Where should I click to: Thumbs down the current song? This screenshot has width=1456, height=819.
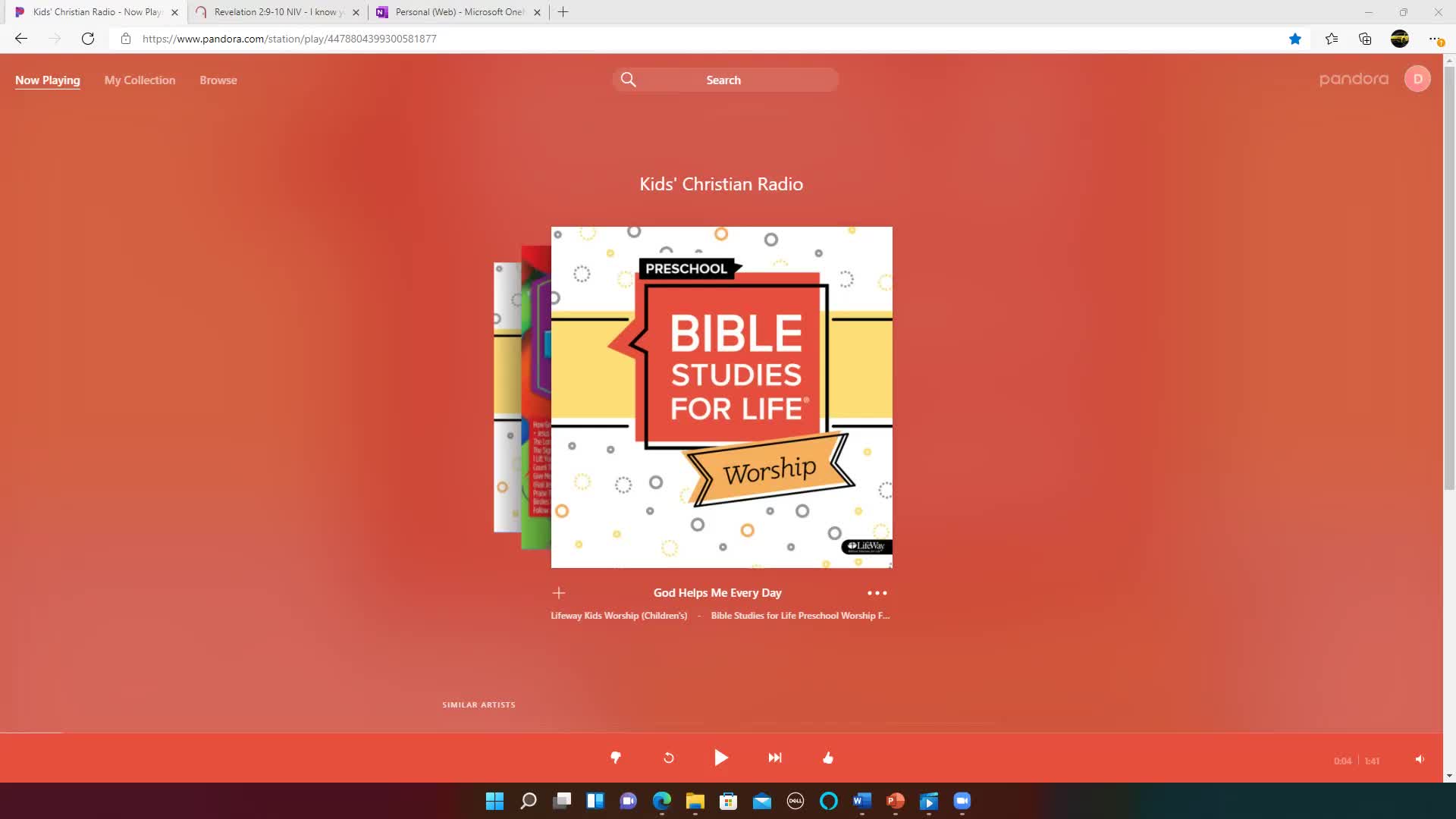[616, 758]
